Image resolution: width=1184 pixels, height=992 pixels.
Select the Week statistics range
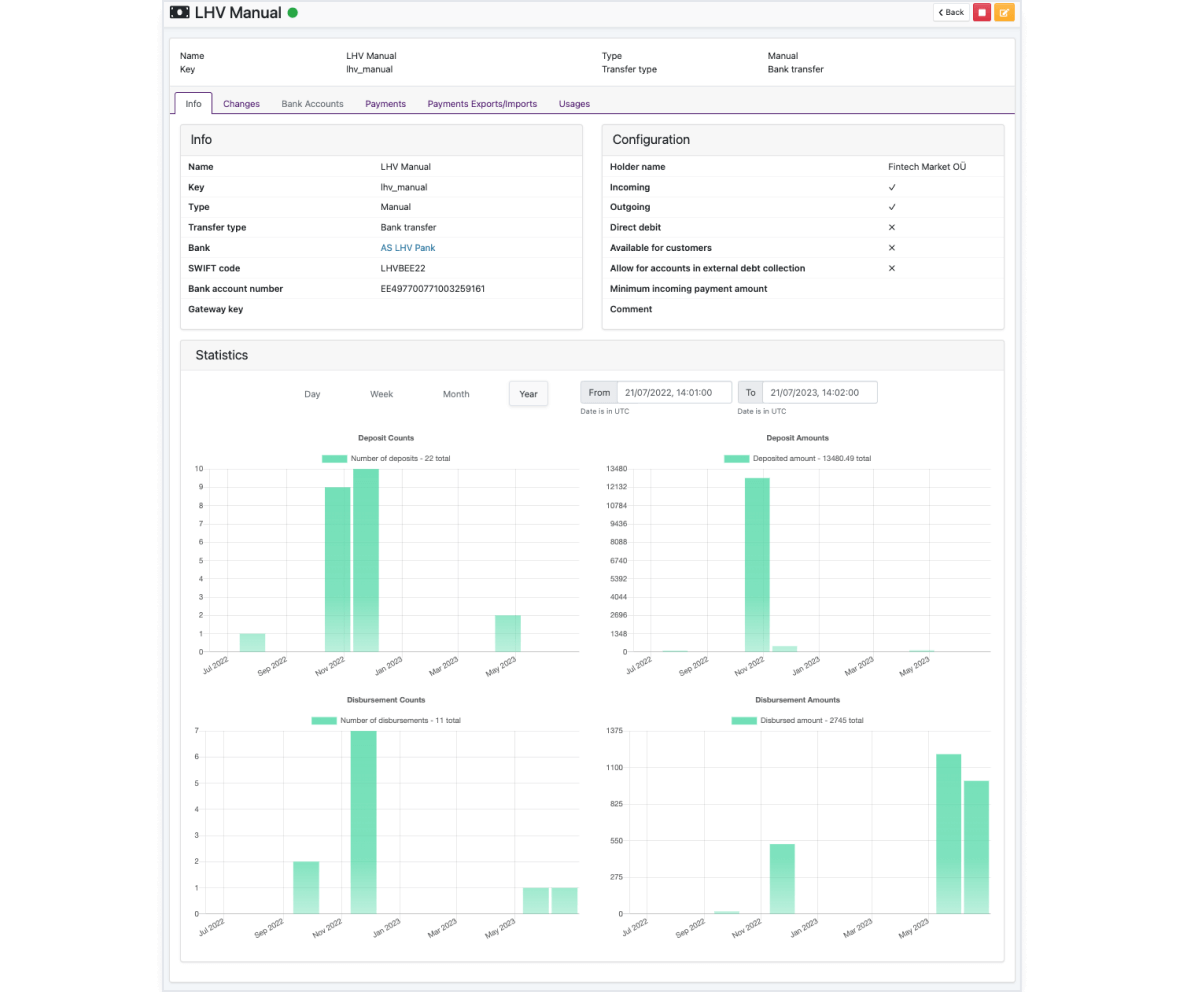click(381, 394)
